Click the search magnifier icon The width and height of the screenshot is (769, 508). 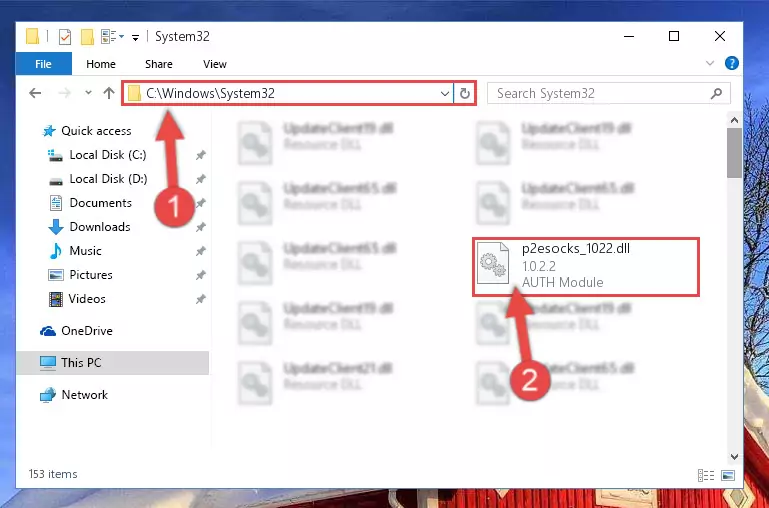click(x=717, y=93)
